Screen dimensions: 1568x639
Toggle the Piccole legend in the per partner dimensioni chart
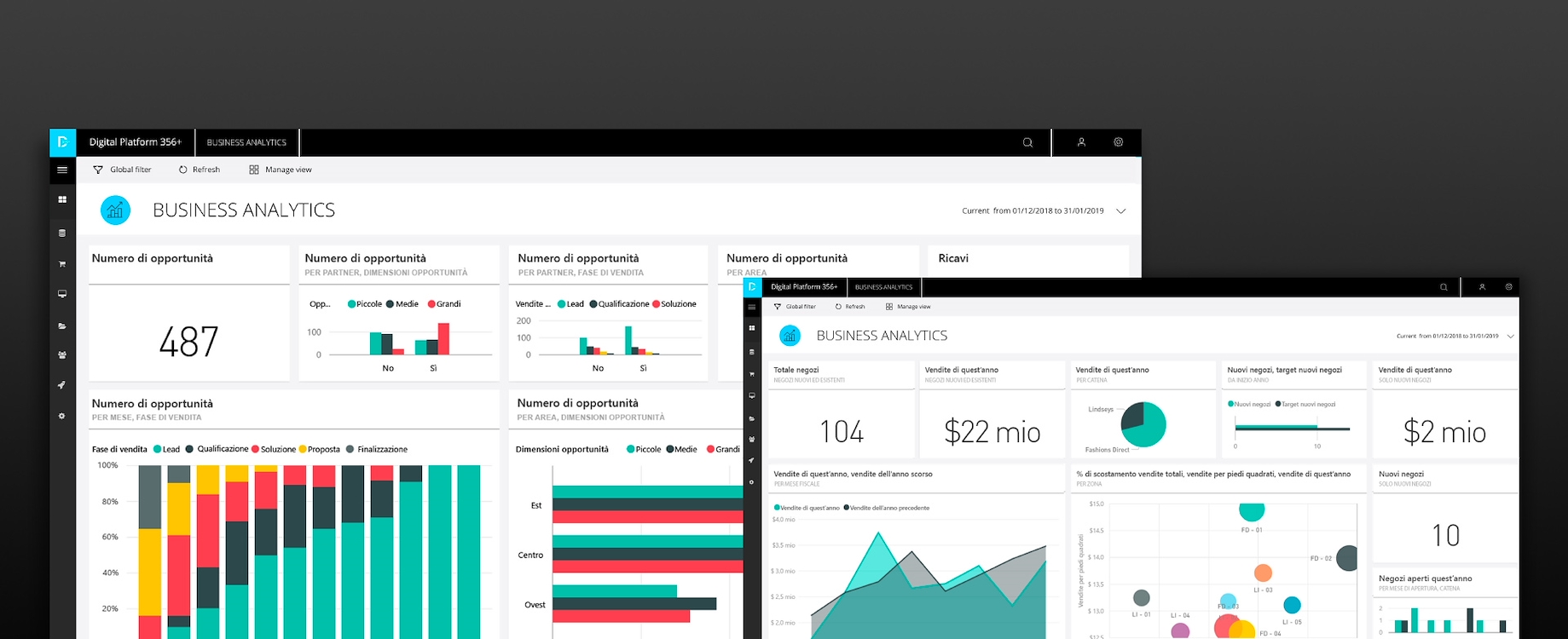coord(365,304)
